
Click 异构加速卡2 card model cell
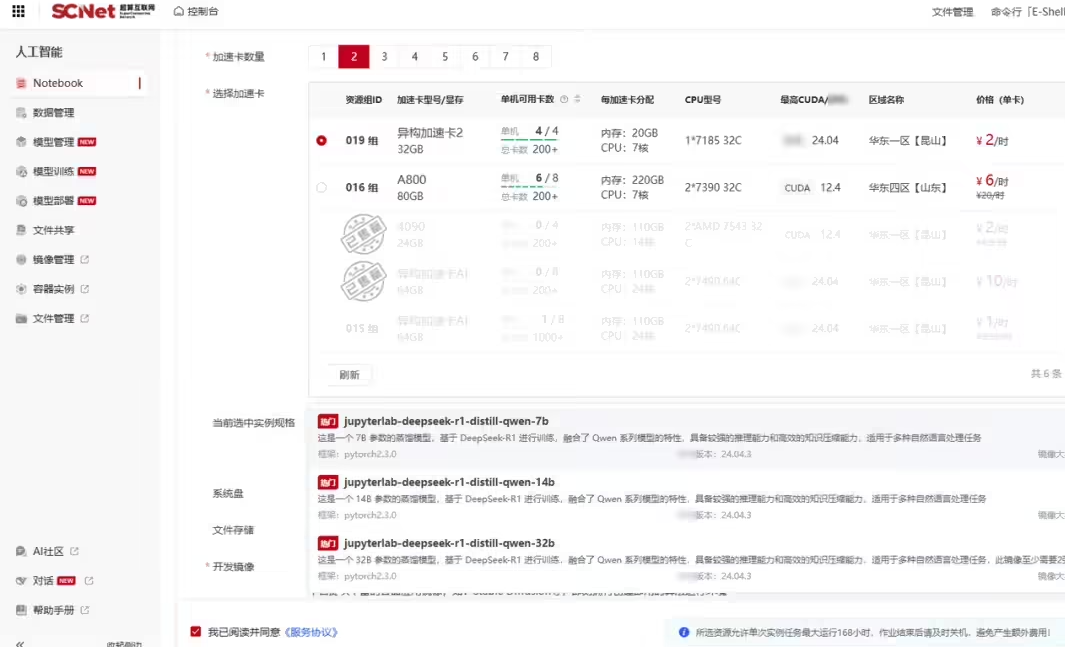(430, 141)
